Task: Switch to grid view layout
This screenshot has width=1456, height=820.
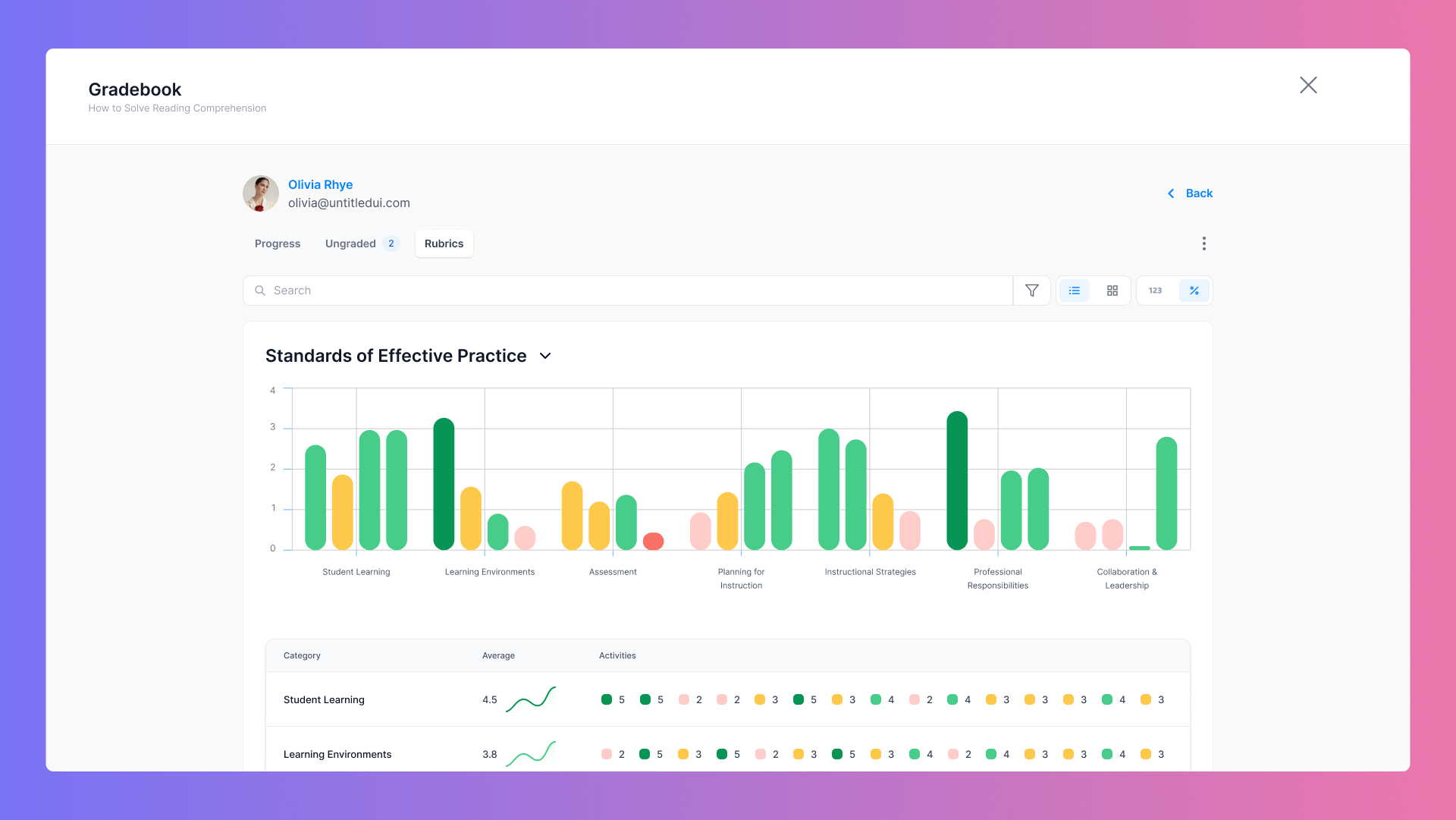Action: 1112,291
